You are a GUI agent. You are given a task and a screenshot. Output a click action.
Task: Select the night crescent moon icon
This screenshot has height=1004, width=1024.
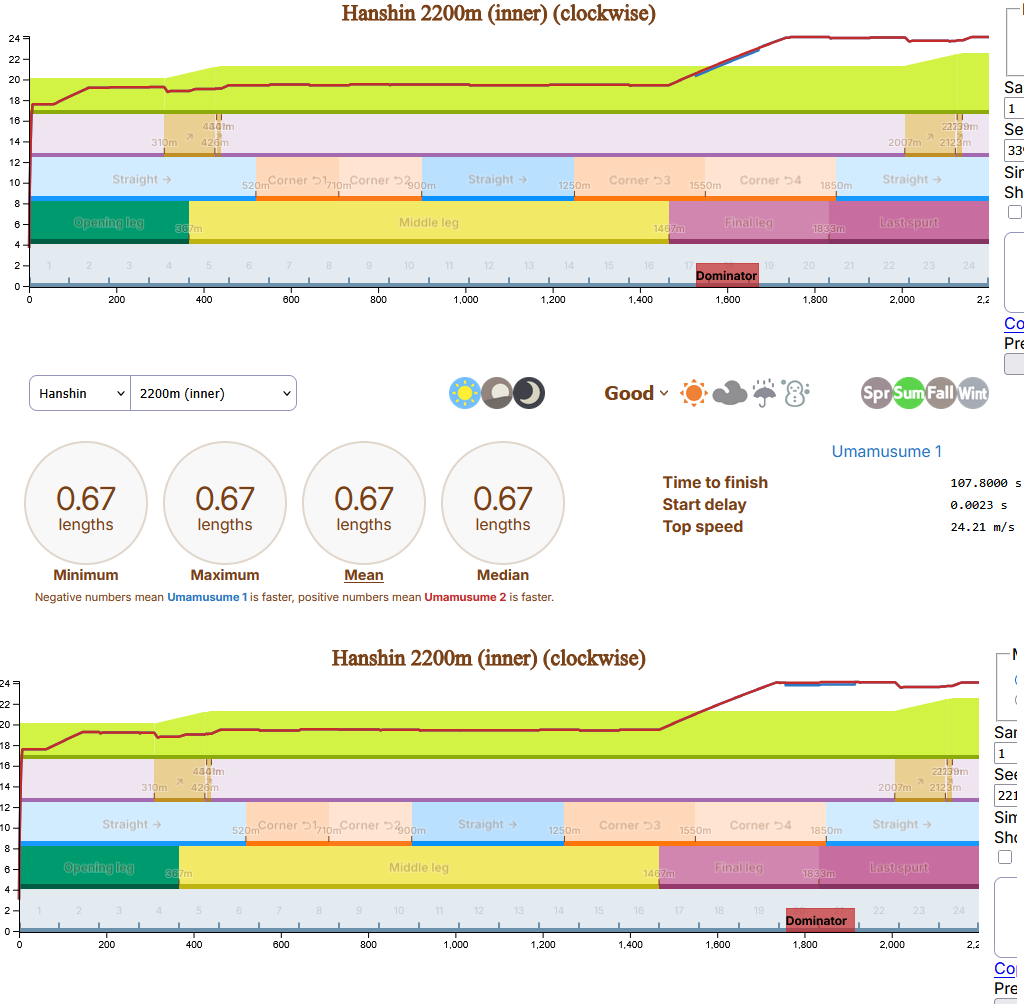pyautogui.click(x=529, y=393)
